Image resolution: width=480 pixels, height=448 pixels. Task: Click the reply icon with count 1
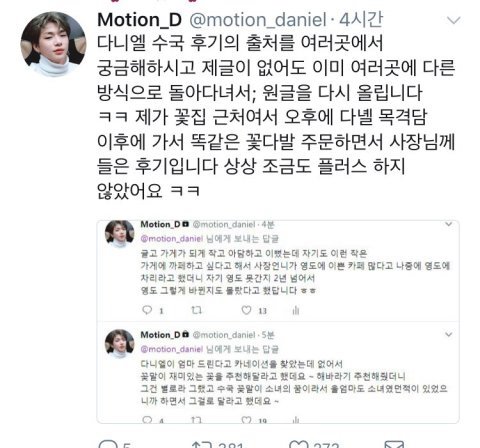pyautogui.click(x=147, y=310)
